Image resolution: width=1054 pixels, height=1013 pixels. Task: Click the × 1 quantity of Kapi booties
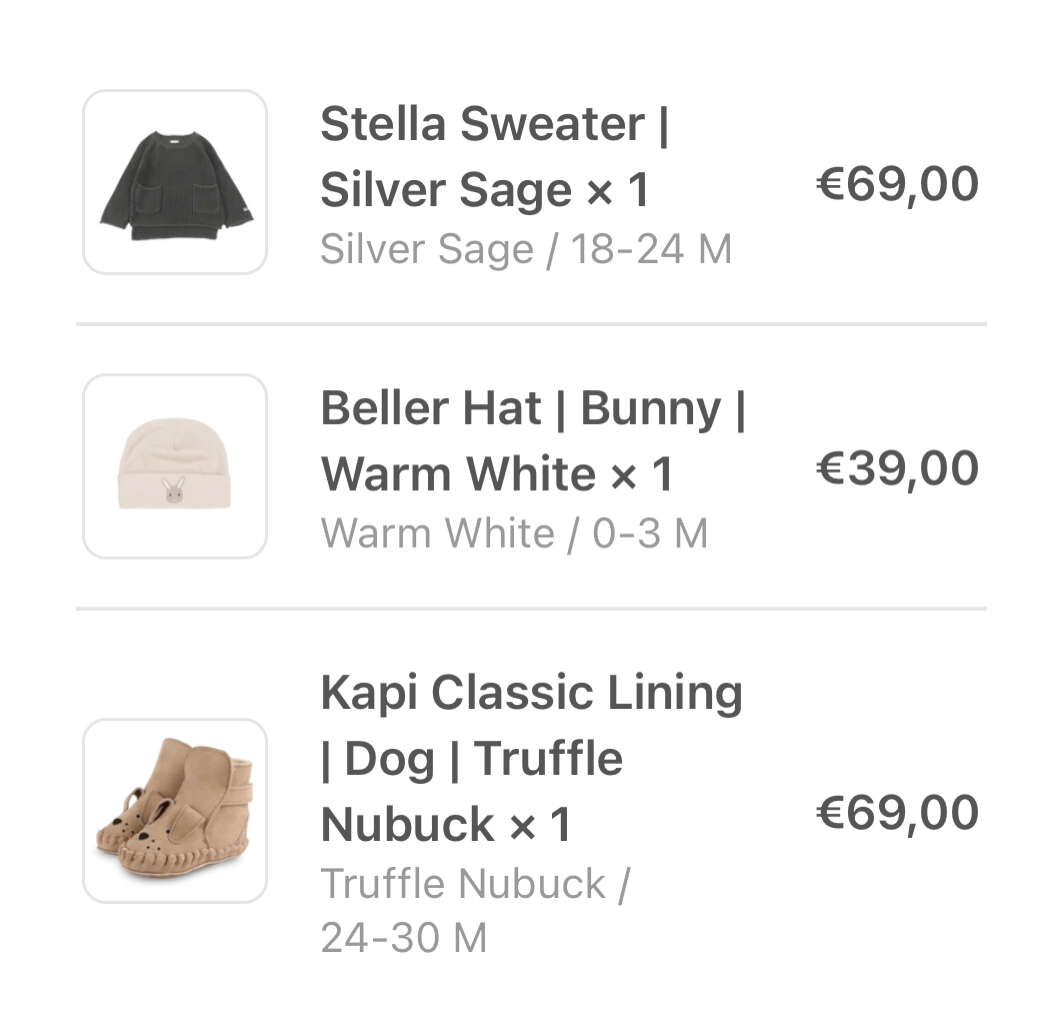click(540, 824)
